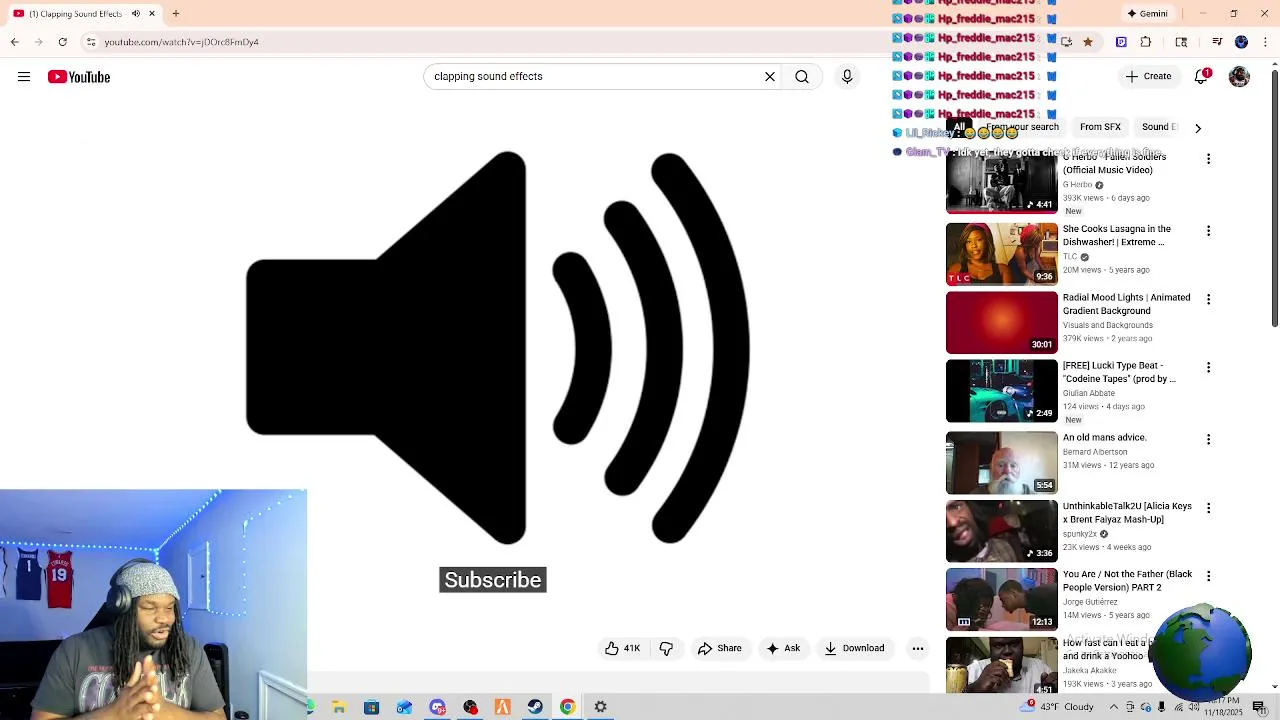The width and height of the screenshot is (1280, 720).
Task: Open the YouTube account avatar menu
Action: click(1239, 76)
